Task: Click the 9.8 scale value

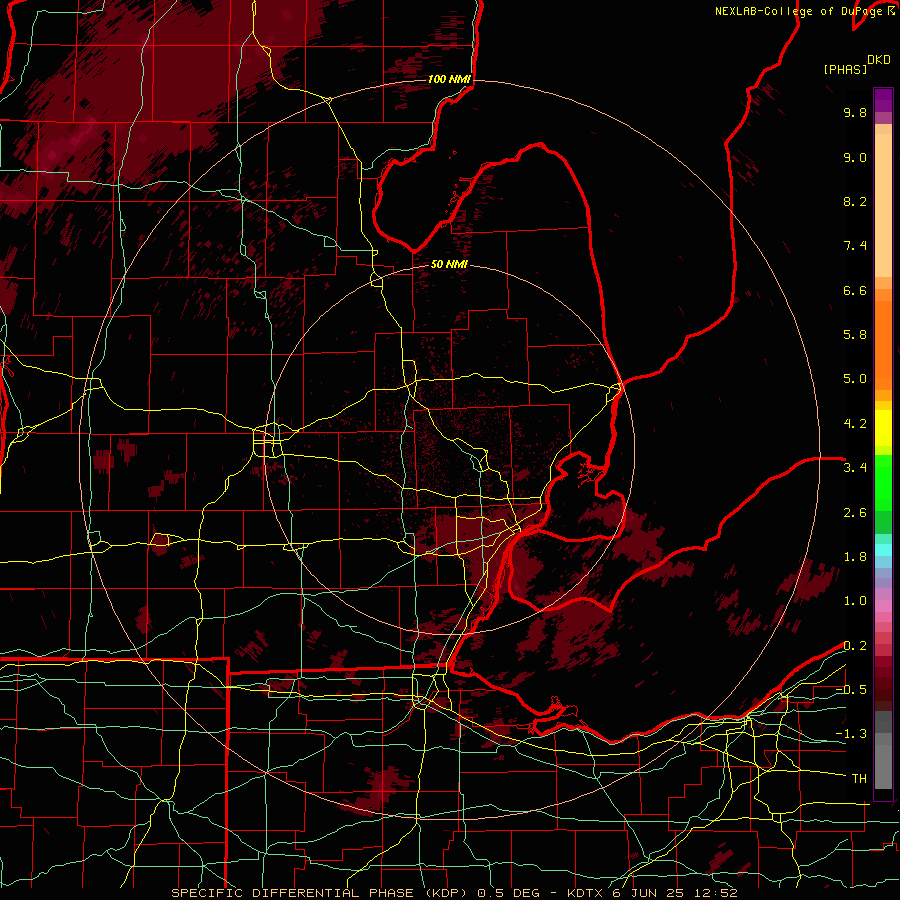Action: click(x=855, y=112)
